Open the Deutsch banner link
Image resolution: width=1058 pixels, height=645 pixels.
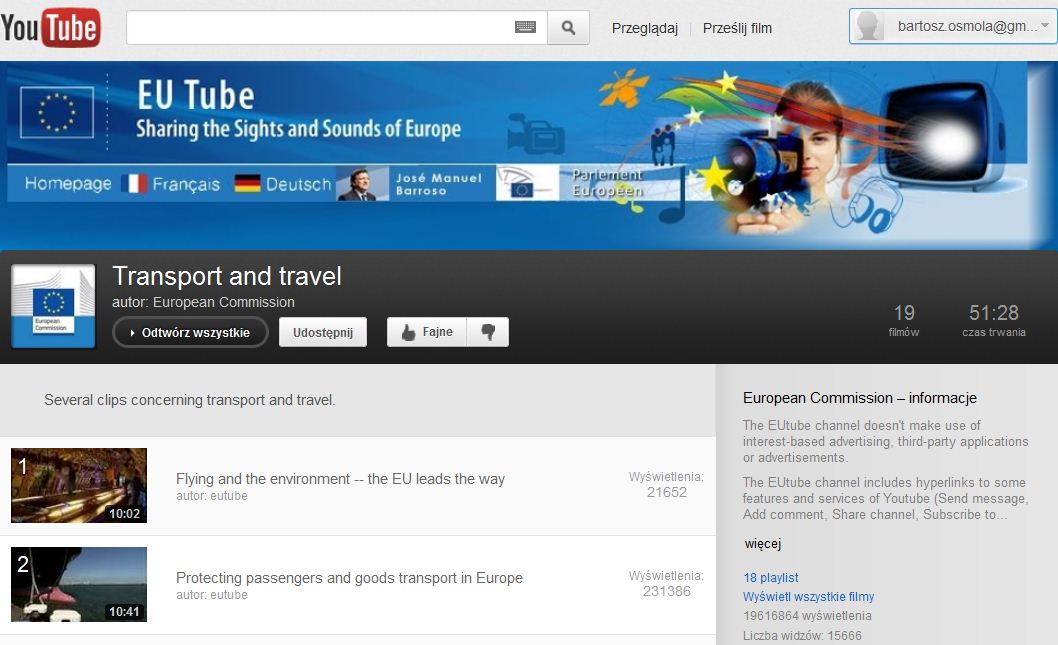(x=298, y=184)
